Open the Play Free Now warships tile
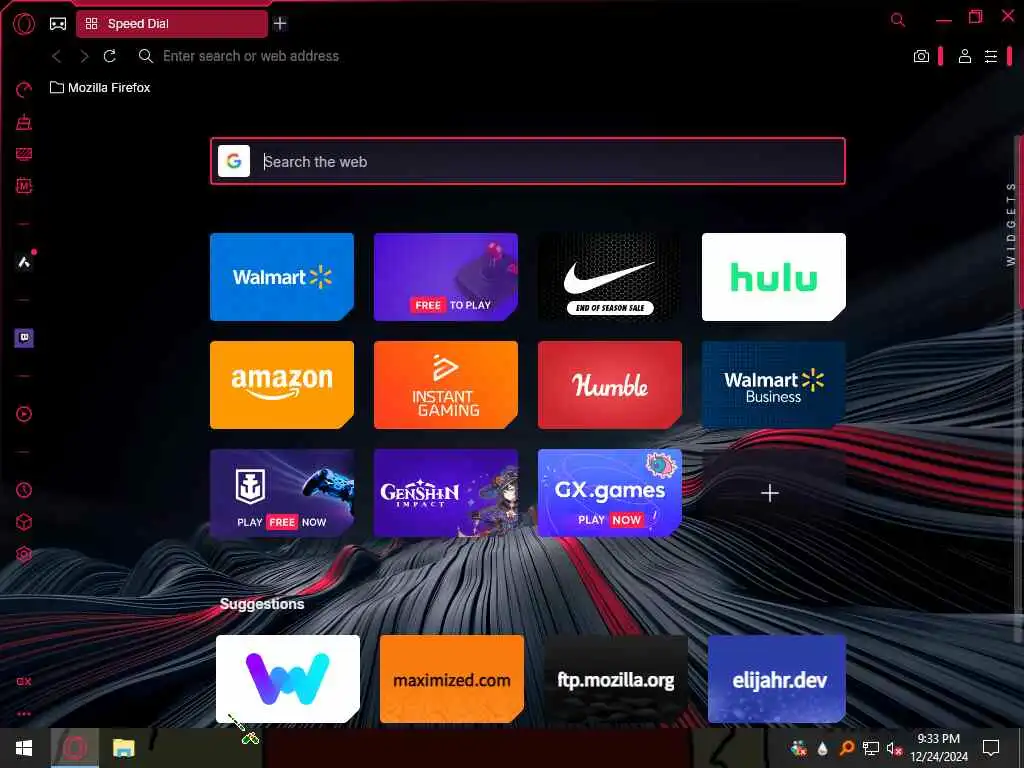This screenshot has height=768, width=1024. click(x=281, y=493)
